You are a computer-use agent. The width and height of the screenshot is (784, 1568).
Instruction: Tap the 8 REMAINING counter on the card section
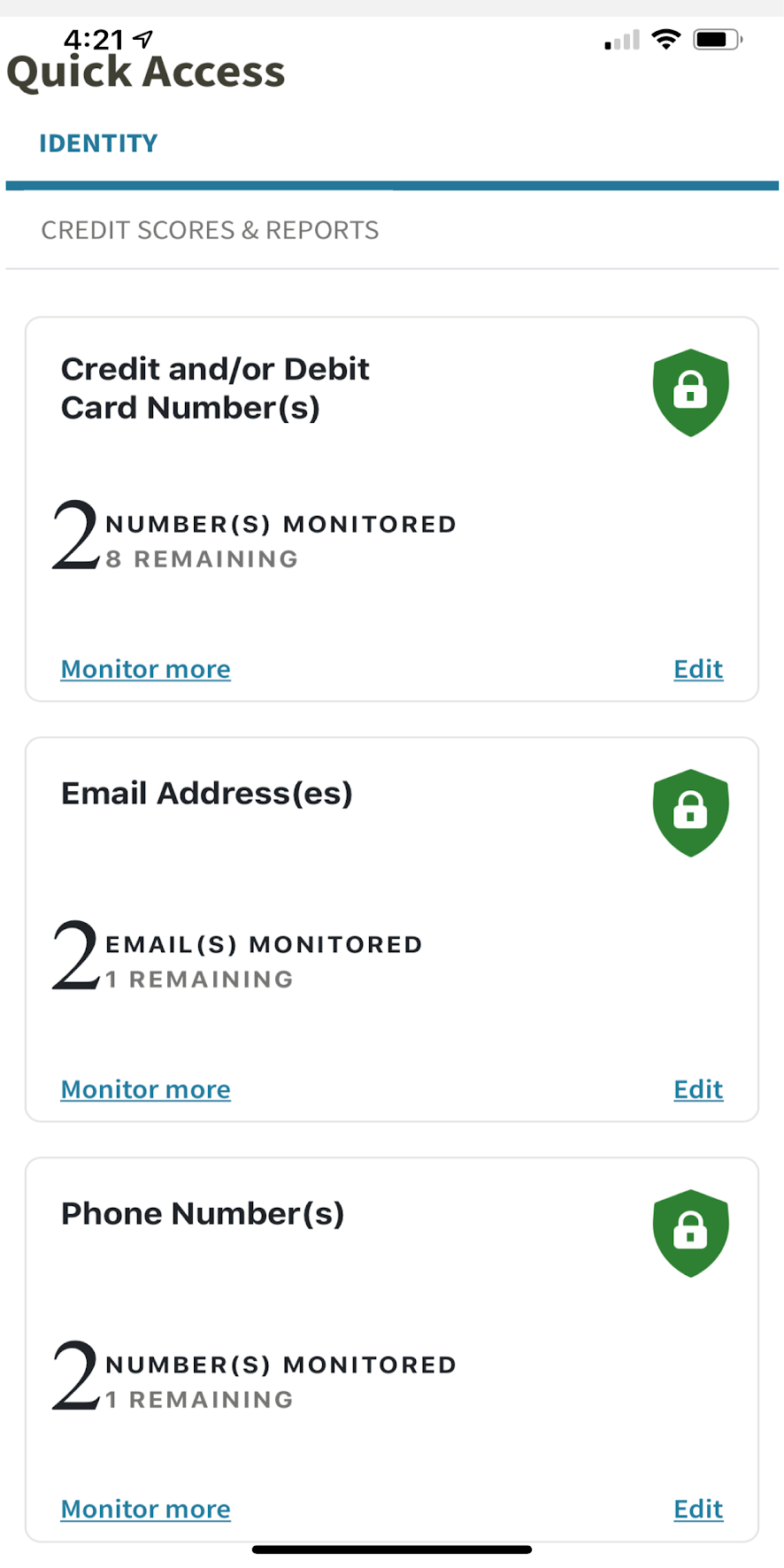[x=202, y=558]
